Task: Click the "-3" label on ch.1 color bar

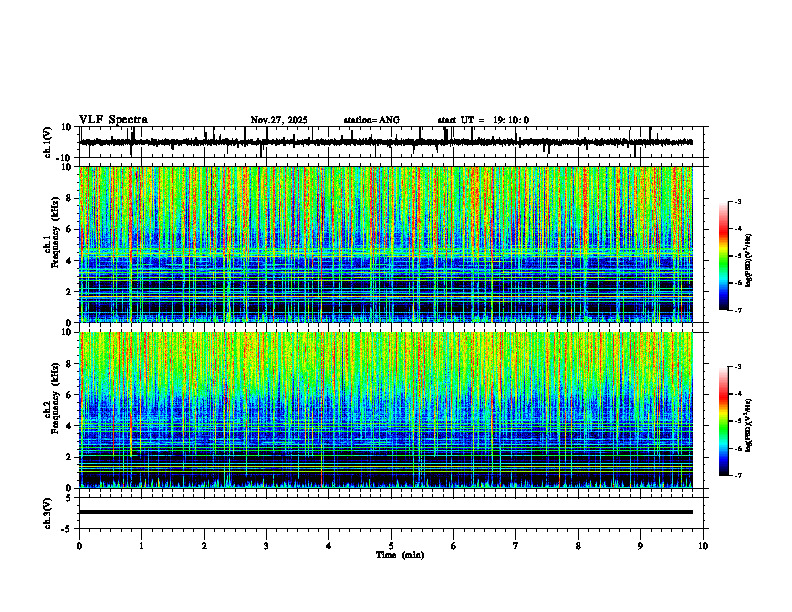Action: (738, 201)
